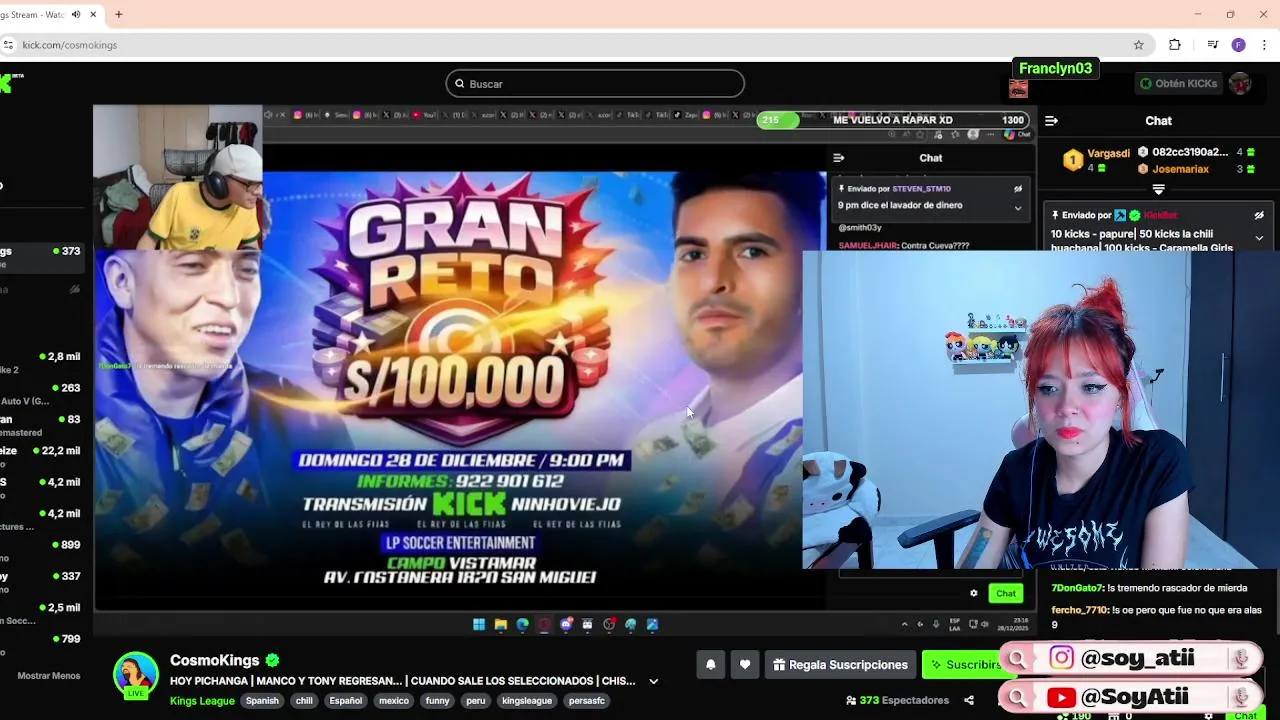Click the notification bell icon for CosmoKings
Image resolution: width=1280 pixels, height=720 pixels.
click(711, 665)
